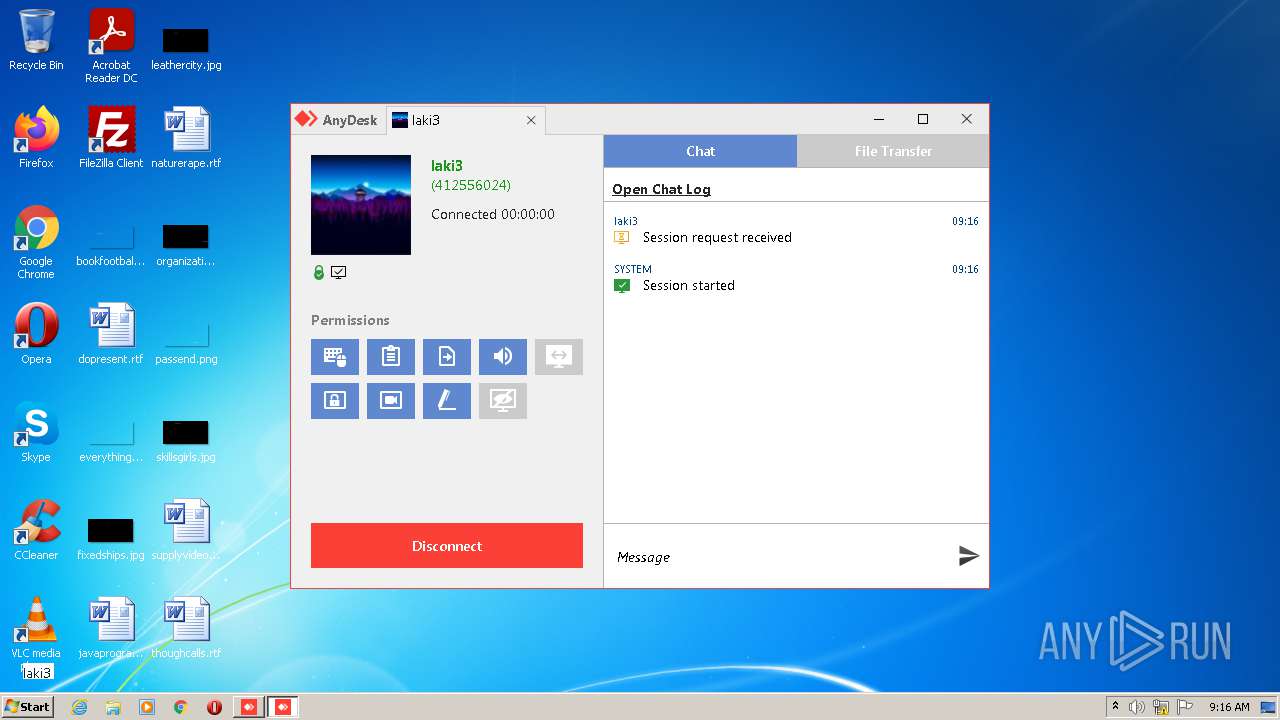Click the taskbar clock 9:16 AM

(x=1229, y=707)
